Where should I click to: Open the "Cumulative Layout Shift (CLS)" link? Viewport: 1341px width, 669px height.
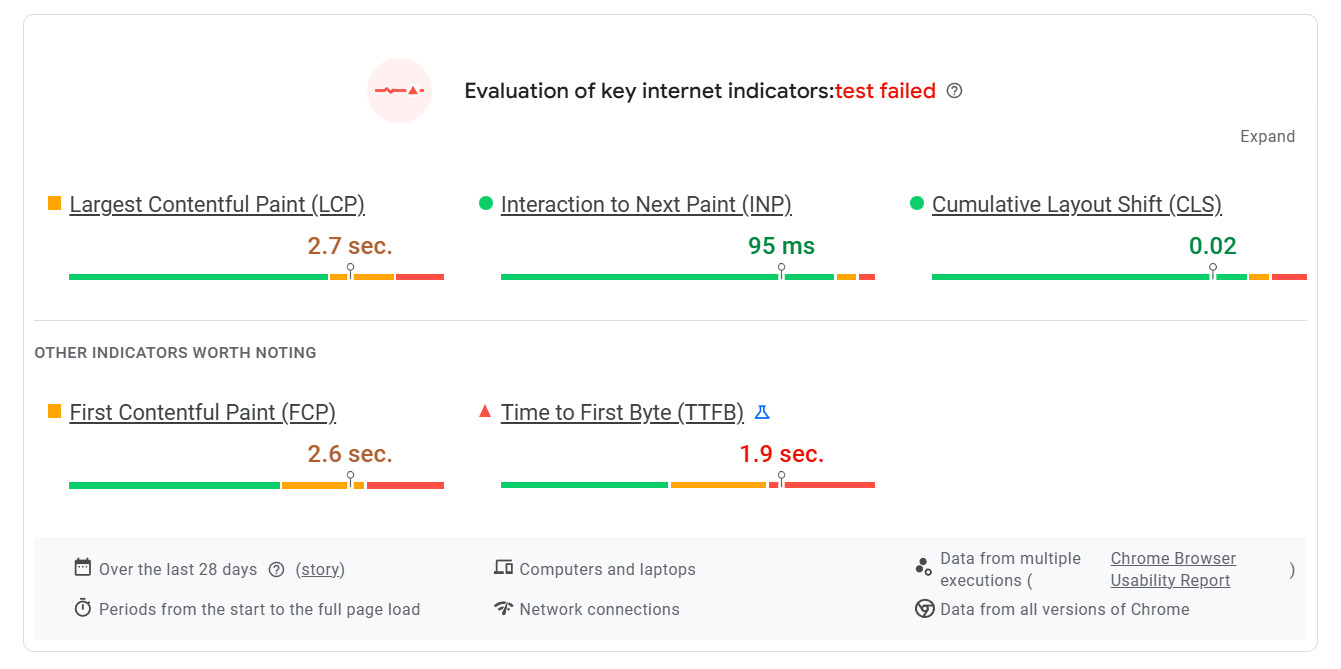[x=1076, y=204]
